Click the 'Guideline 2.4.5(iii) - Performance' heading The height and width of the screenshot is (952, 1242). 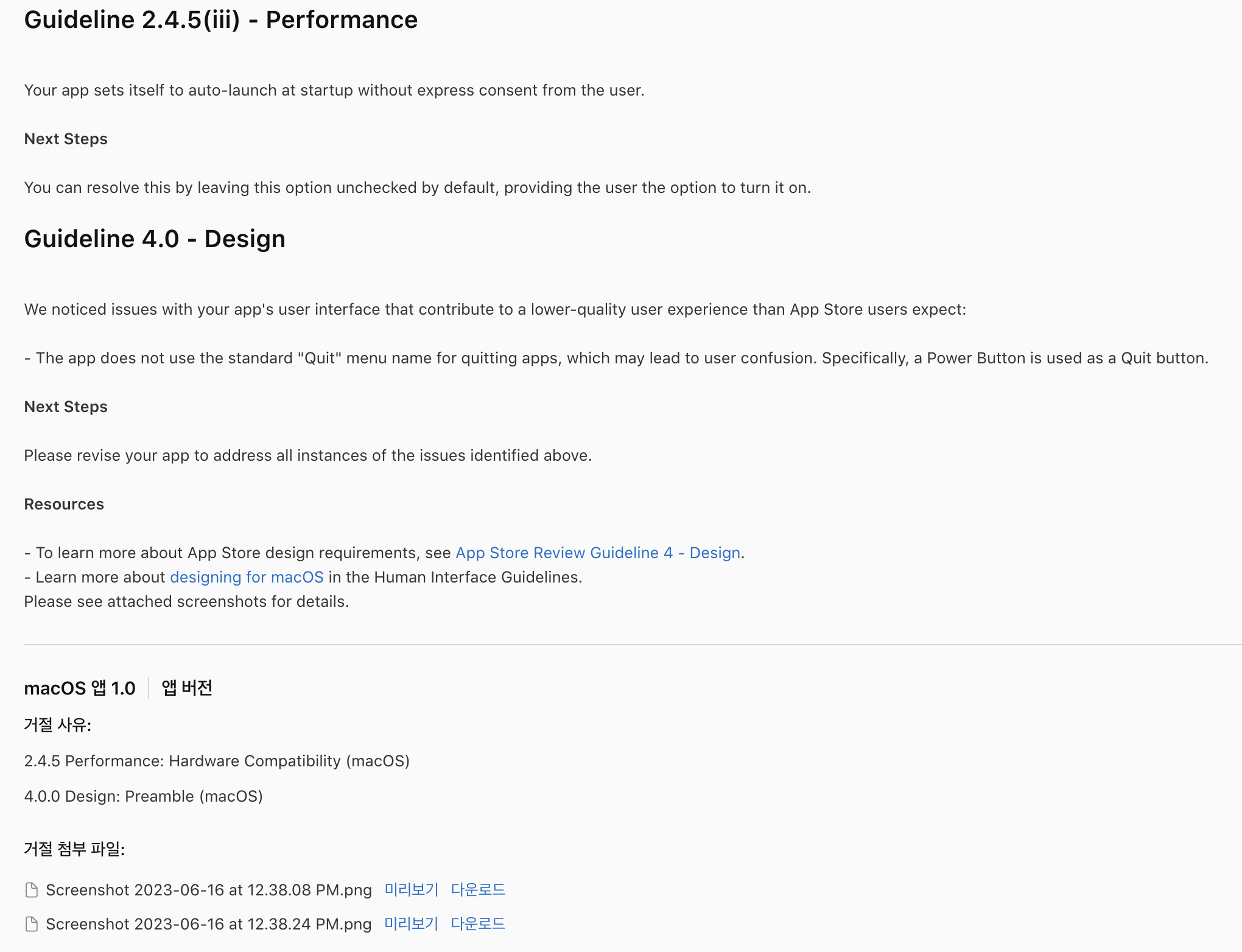220,19
